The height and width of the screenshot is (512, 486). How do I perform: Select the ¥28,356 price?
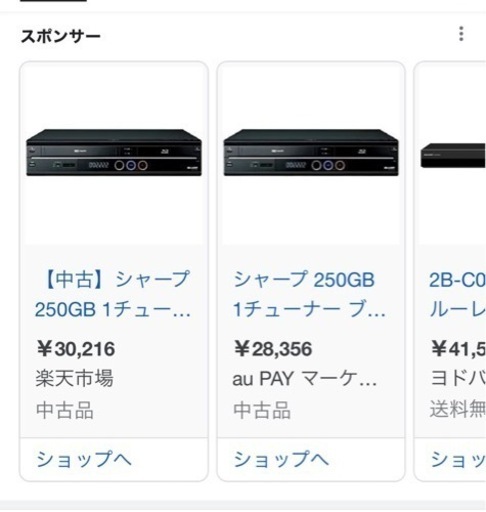(x=273, y=349)
